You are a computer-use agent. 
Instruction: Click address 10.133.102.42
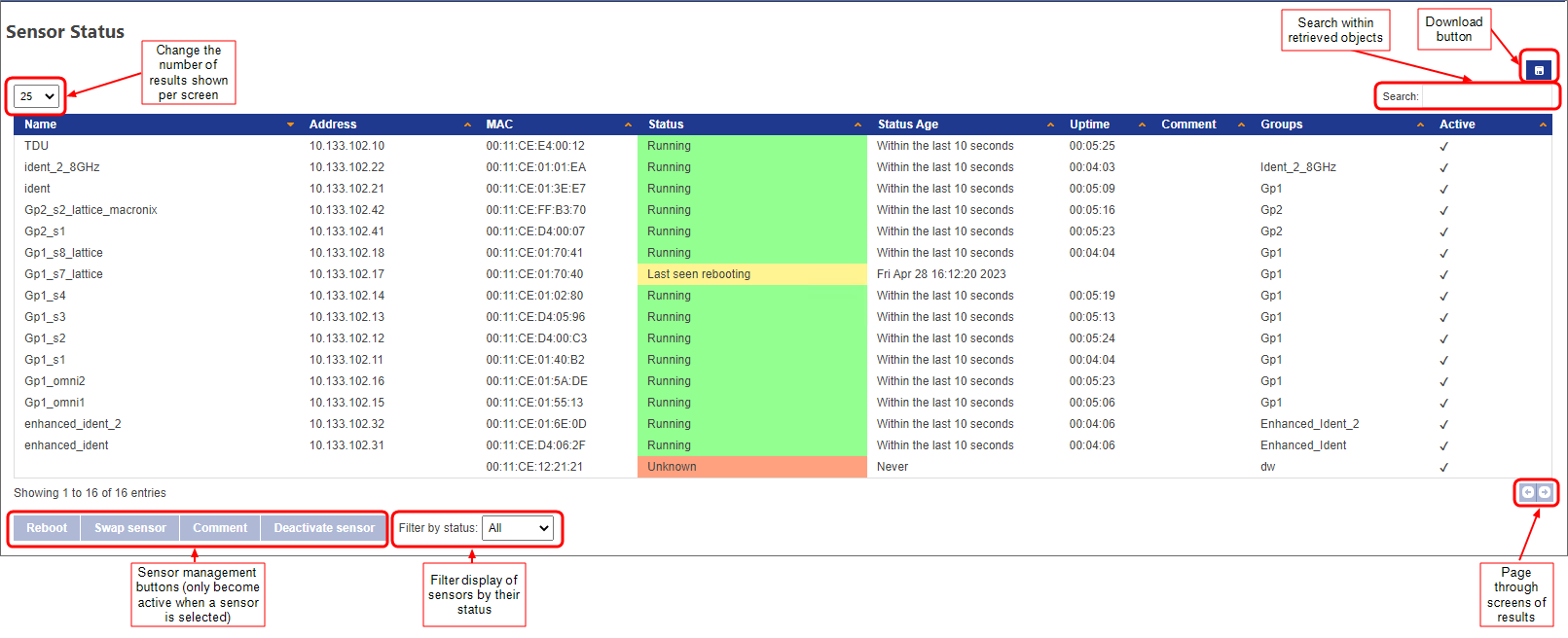coord(346,210)
